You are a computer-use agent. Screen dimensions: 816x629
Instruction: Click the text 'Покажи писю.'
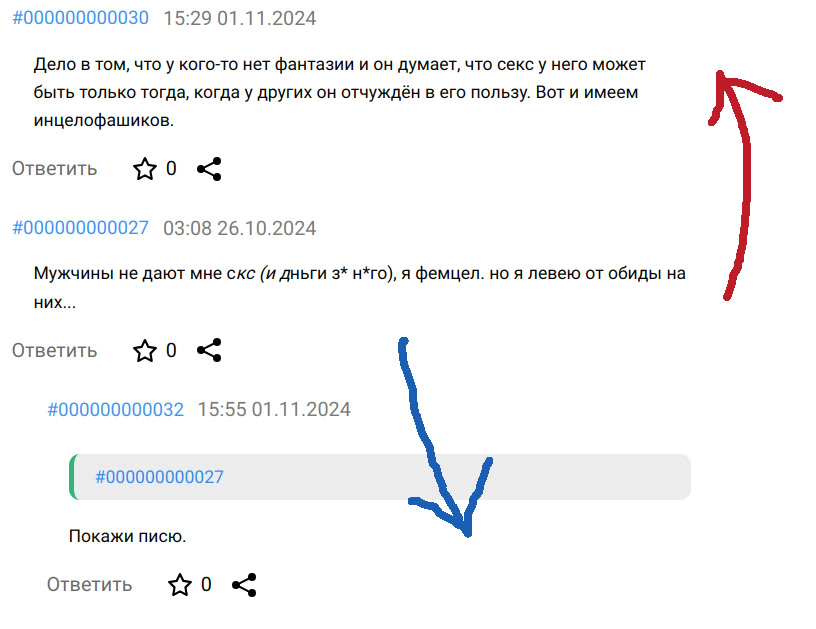click(128, 536)
